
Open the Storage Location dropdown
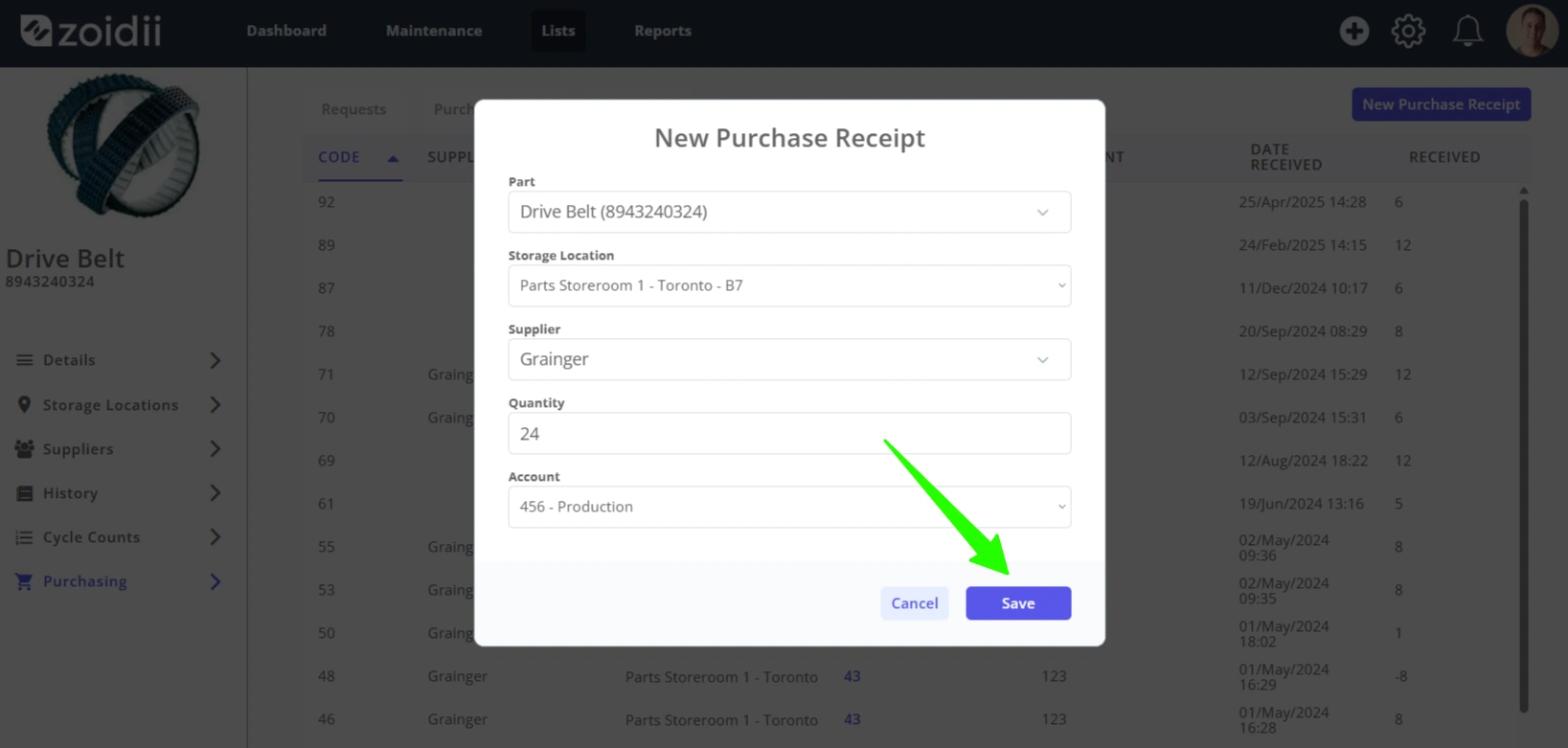click(789, 285)
